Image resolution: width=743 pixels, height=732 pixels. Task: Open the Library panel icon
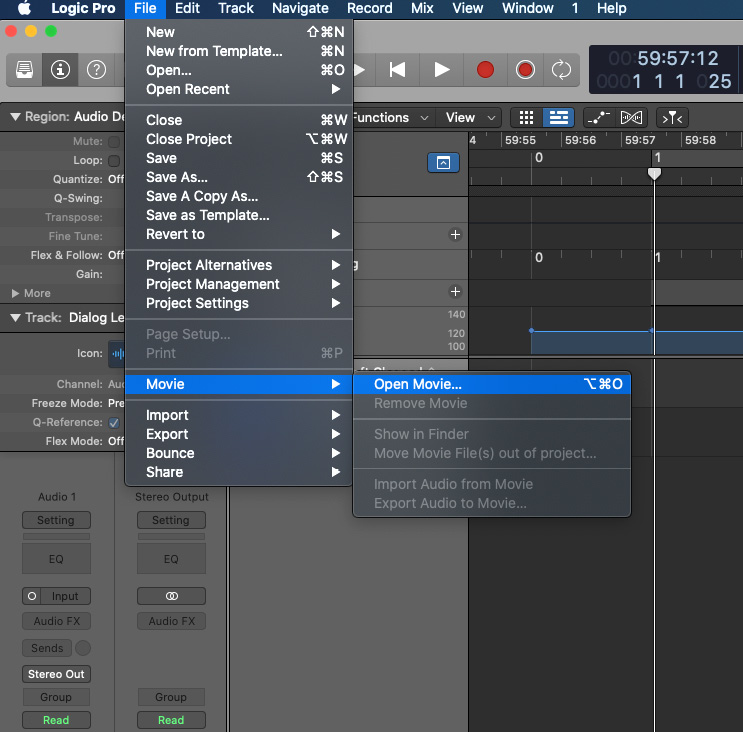click(x=24, y=70)
